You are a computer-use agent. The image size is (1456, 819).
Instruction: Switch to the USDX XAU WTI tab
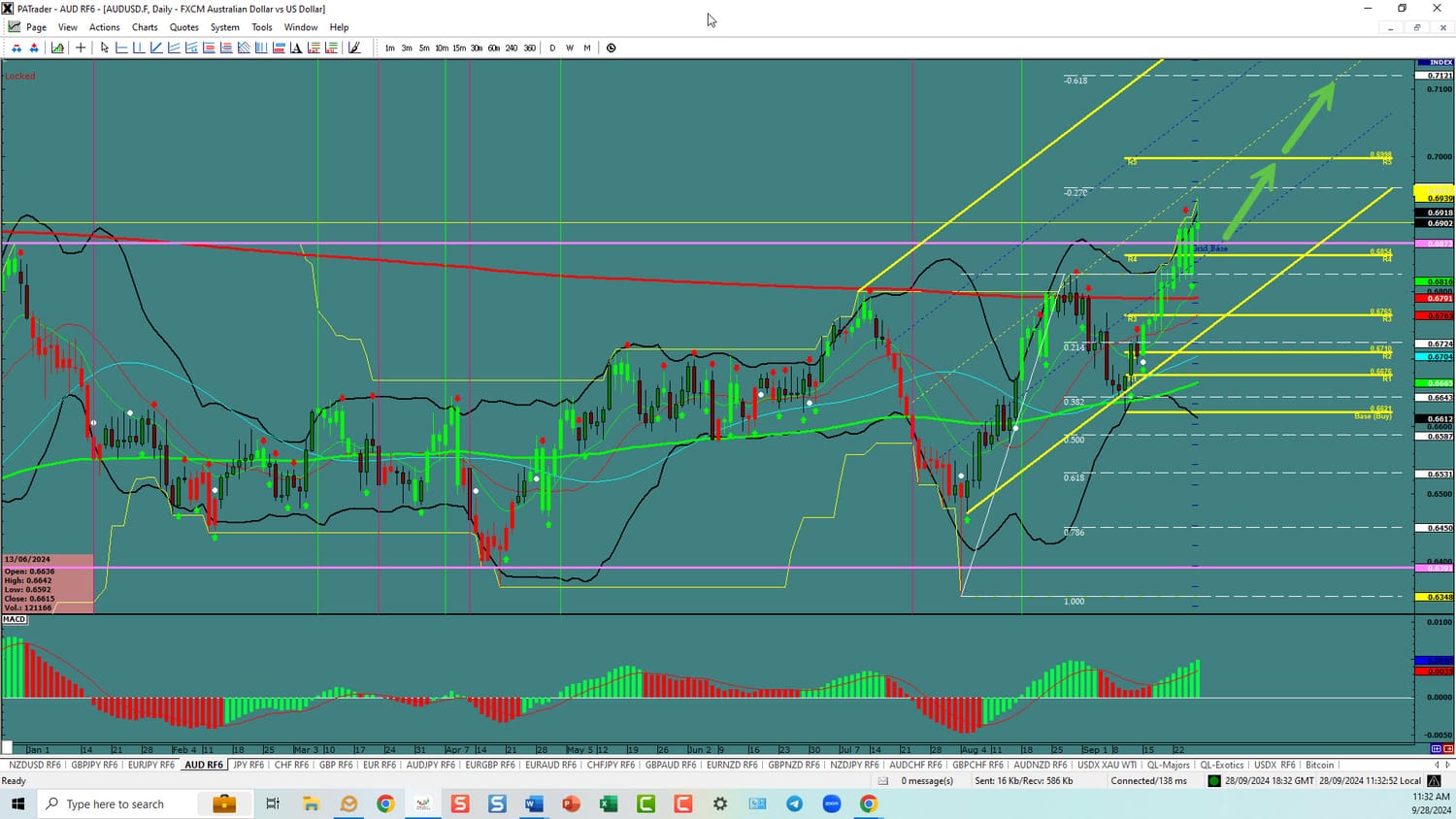coord(1108,765)
